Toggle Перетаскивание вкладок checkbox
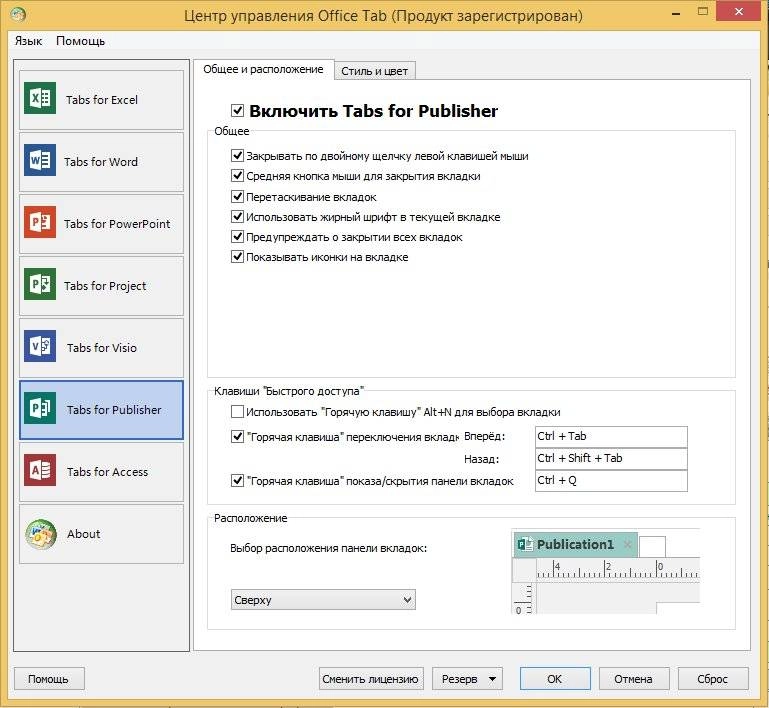This screenshot has height=708, width=769. click(237, 197)
